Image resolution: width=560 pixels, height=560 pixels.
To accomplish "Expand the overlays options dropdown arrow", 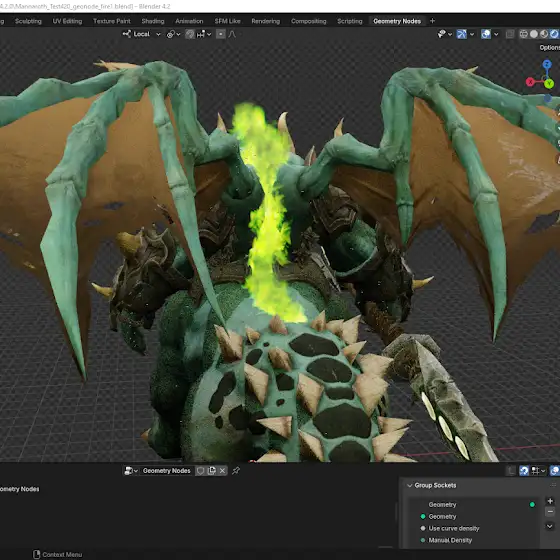I will tap(496, 34).
